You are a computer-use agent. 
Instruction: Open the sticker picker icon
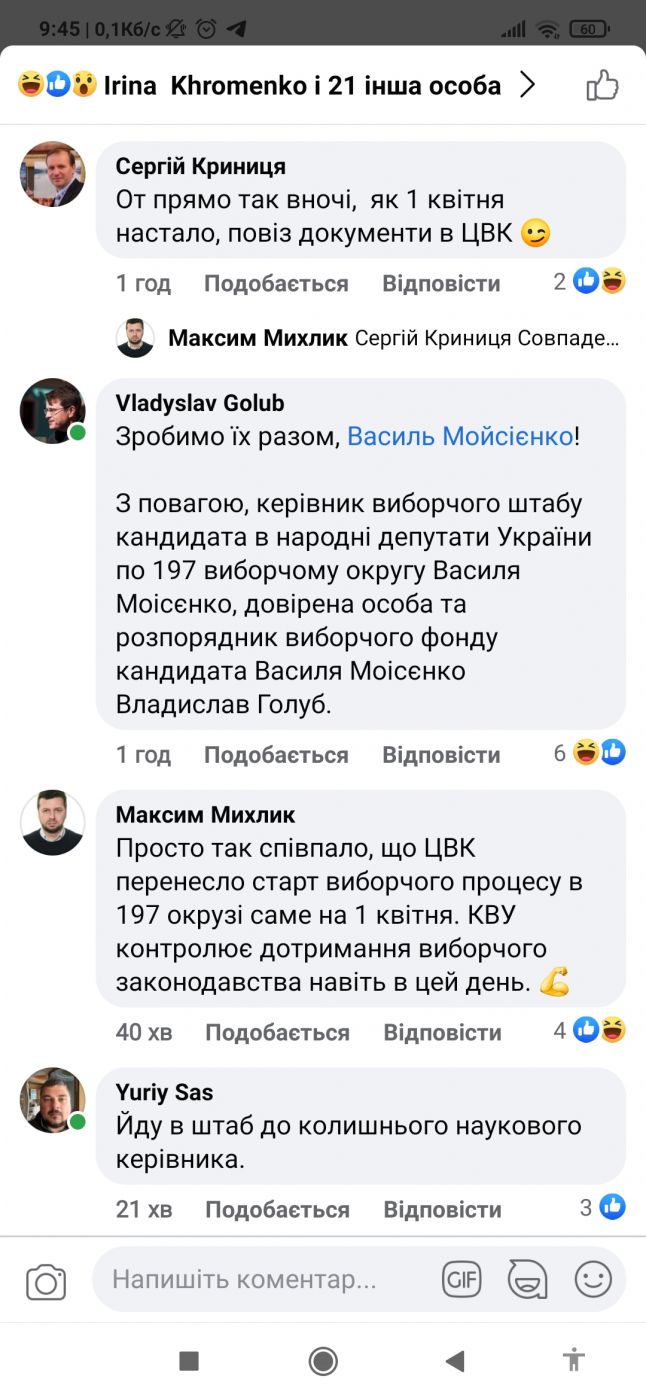pos(527,1279)
